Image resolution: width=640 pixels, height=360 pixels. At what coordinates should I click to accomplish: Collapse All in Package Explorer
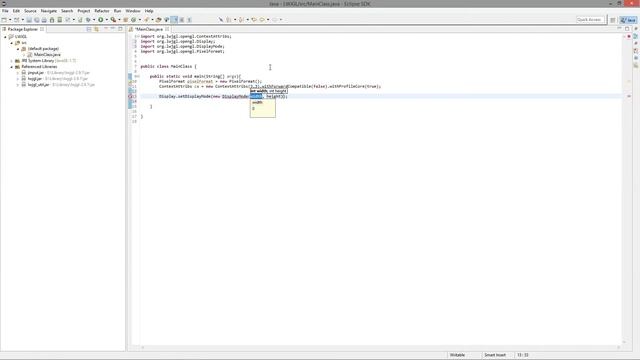(x=89, y=29)
